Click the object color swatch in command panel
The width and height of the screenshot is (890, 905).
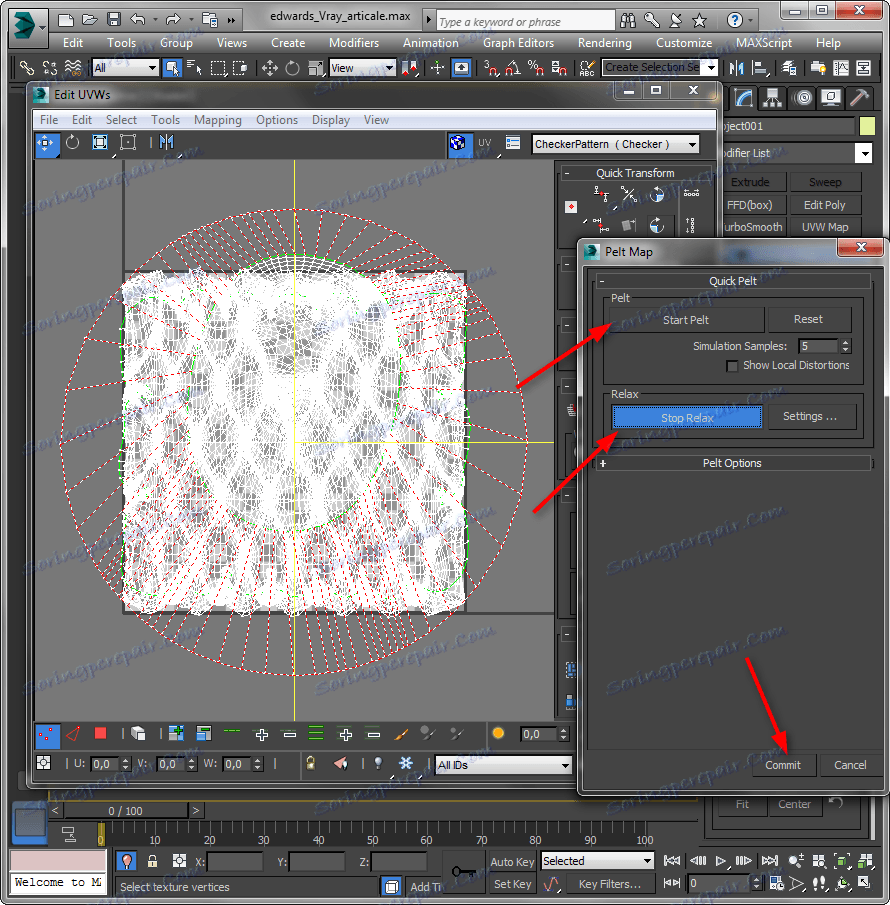[866, 126]
